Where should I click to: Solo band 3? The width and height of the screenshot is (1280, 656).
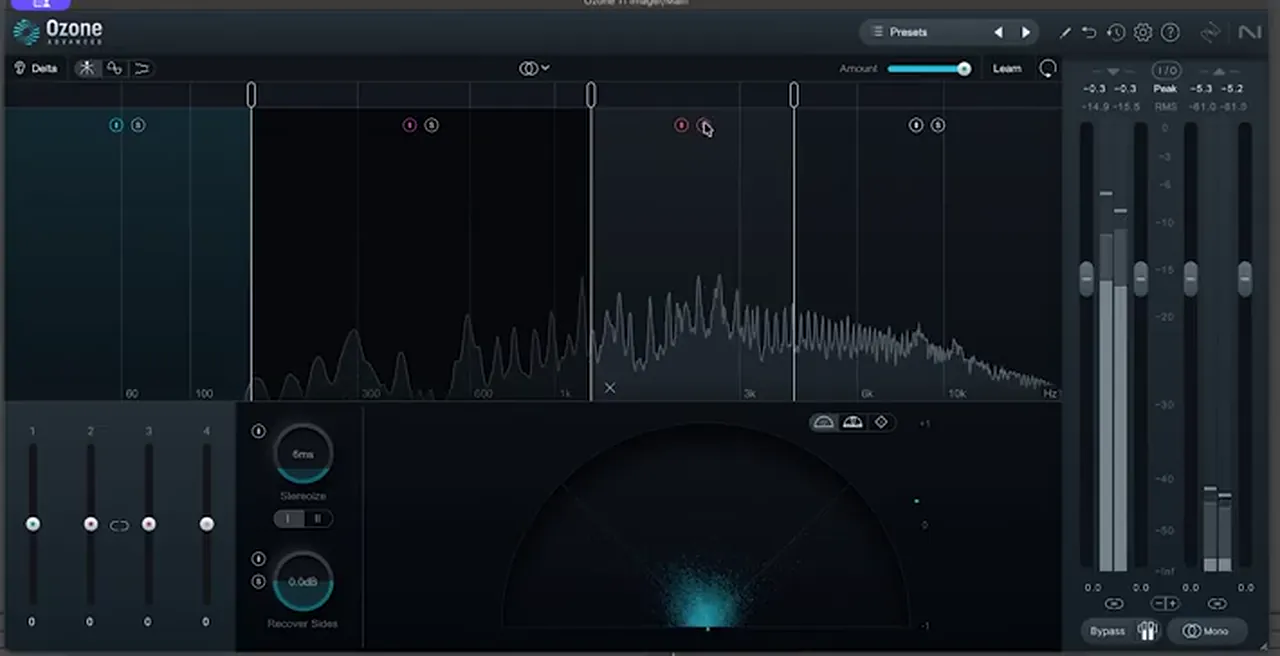(x=703, y=125)
